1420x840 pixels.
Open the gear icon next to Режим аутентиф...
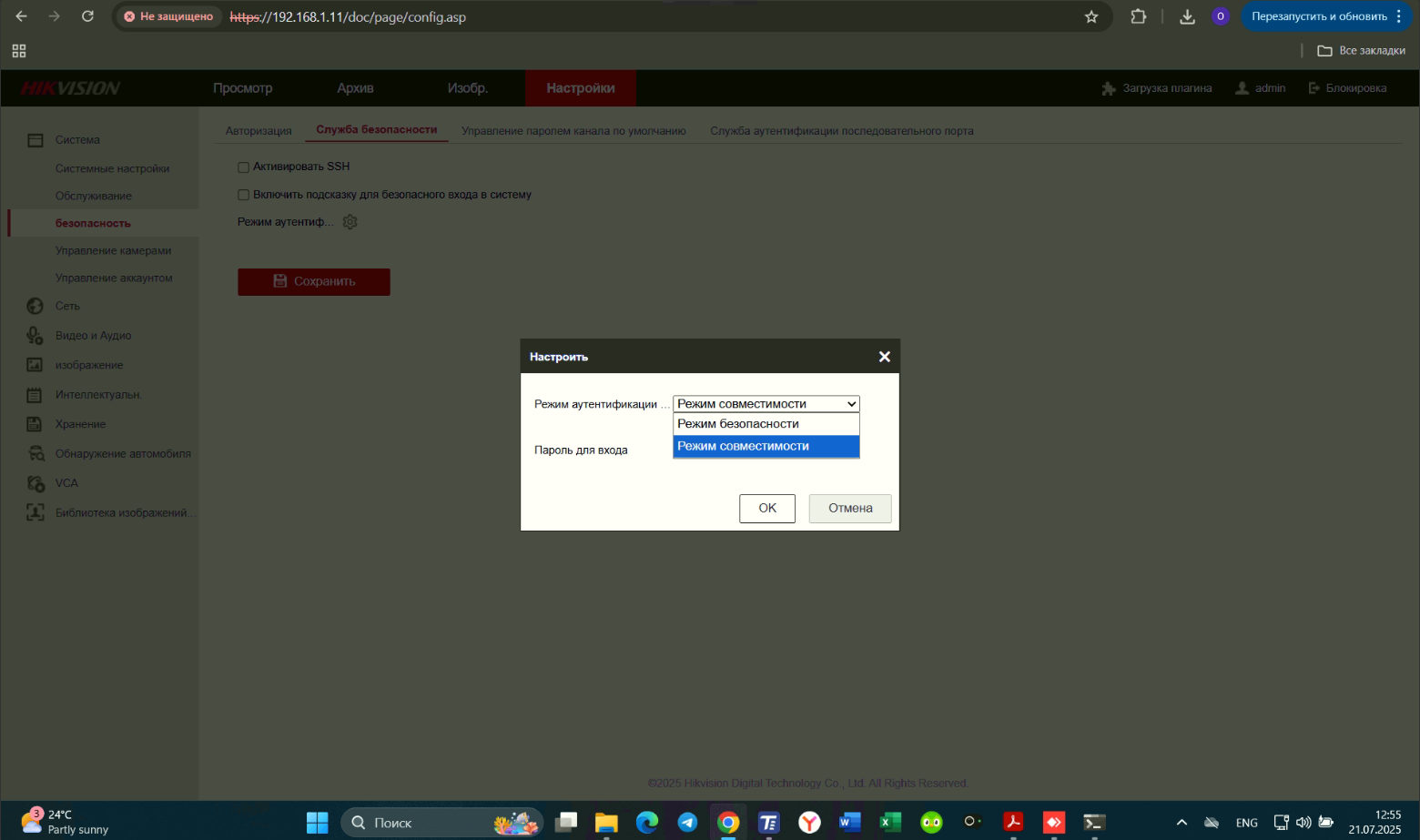(x=350, y=222)
